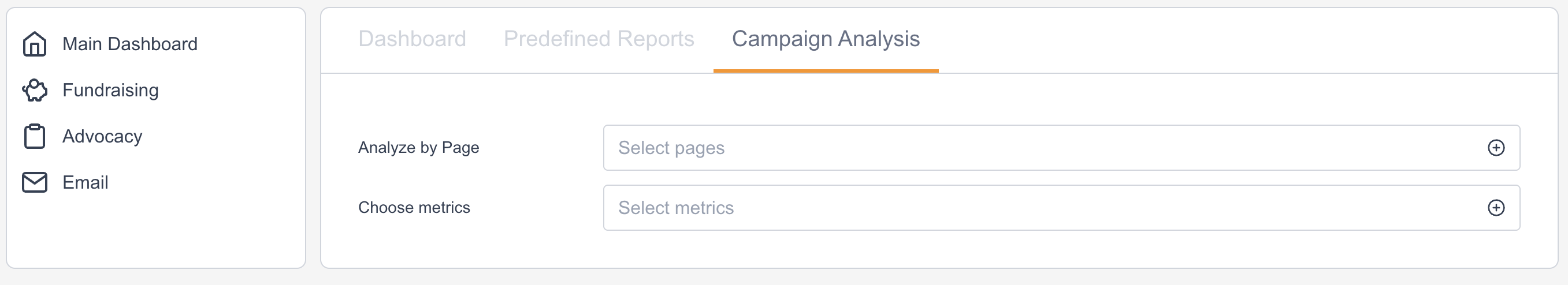Expand the Select pages dropdown
Image resolution: width=1568 pixels, height=285 pixels.
(1035, 148)
